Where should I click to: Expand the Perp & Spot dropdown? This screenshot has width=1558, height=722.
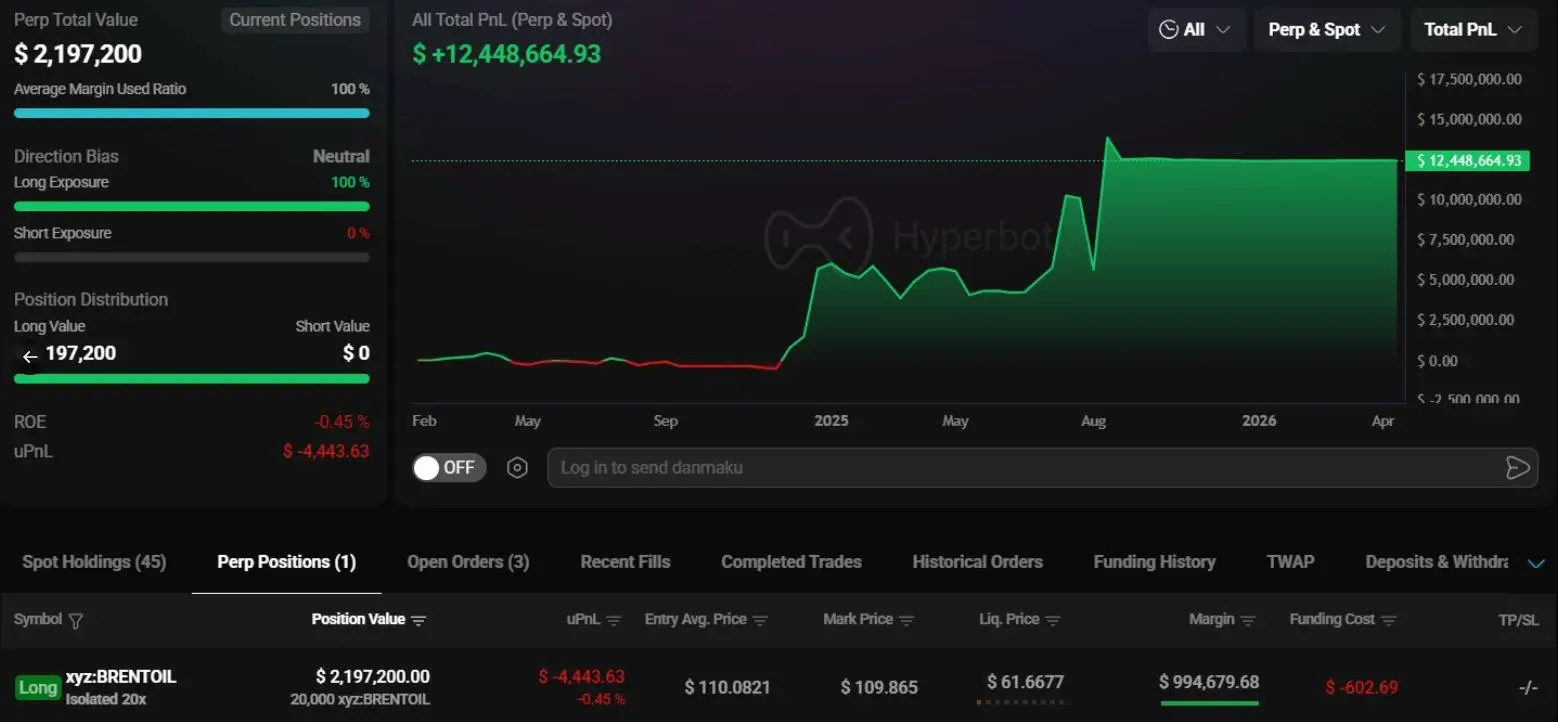(x=1327, y=30)
